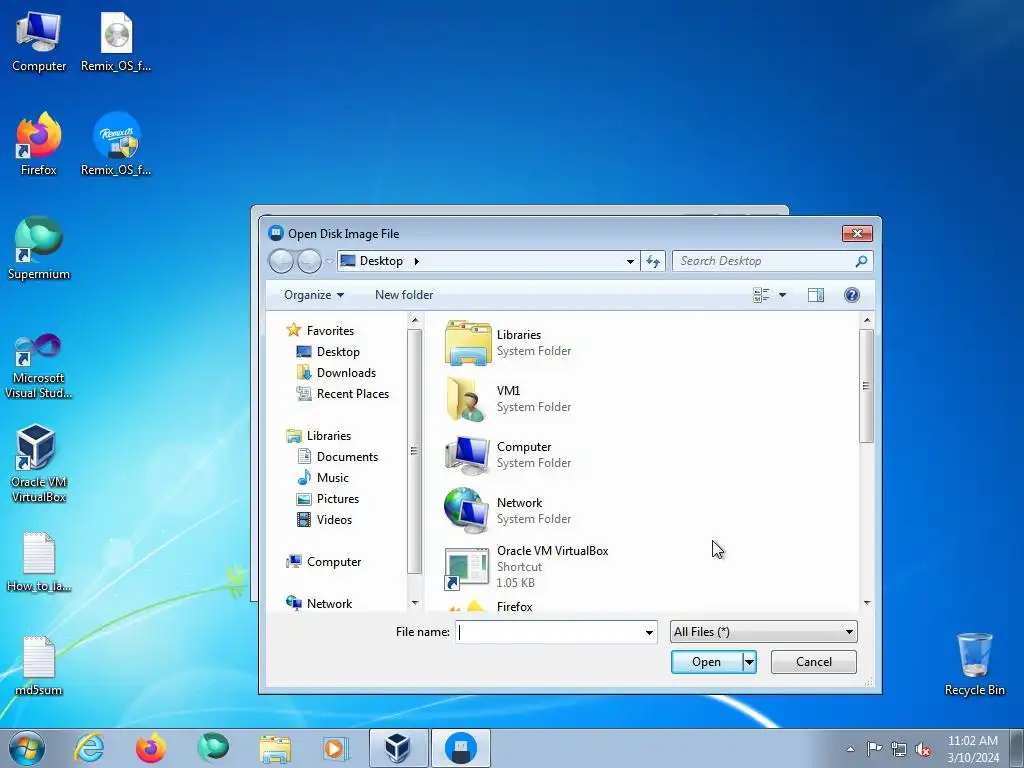Refresh the Desktop folder view
The height and width of the screenshot is (768, 1024).
click(x=653, y=261)
